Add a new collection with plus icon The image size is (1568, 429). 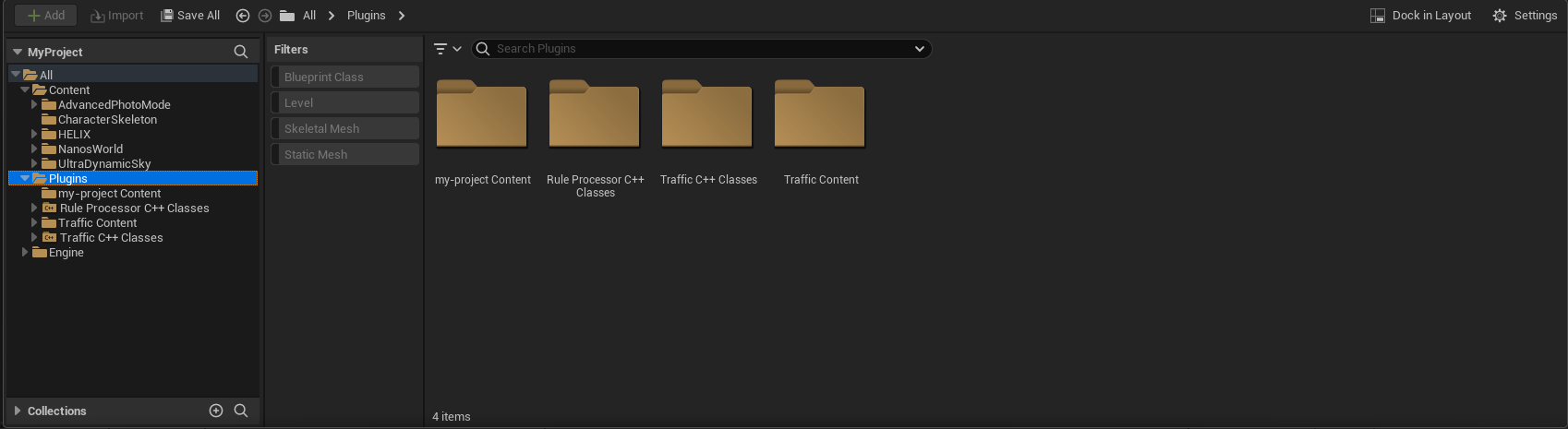coord(216,411)
